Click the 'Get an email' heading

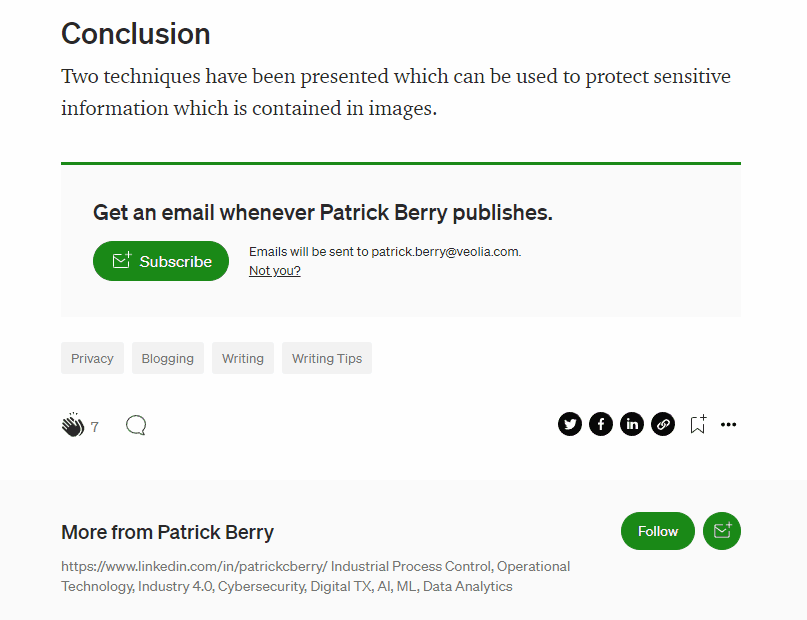click(x=322, y=212)
